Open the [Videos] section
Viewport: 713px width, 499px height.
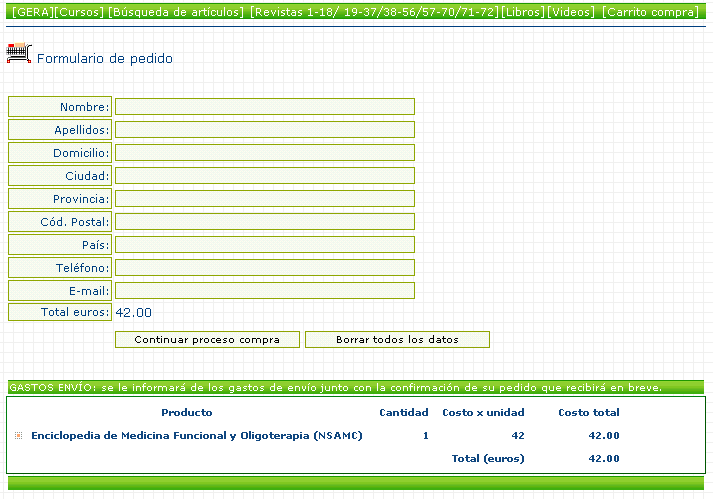coord(571,12)
